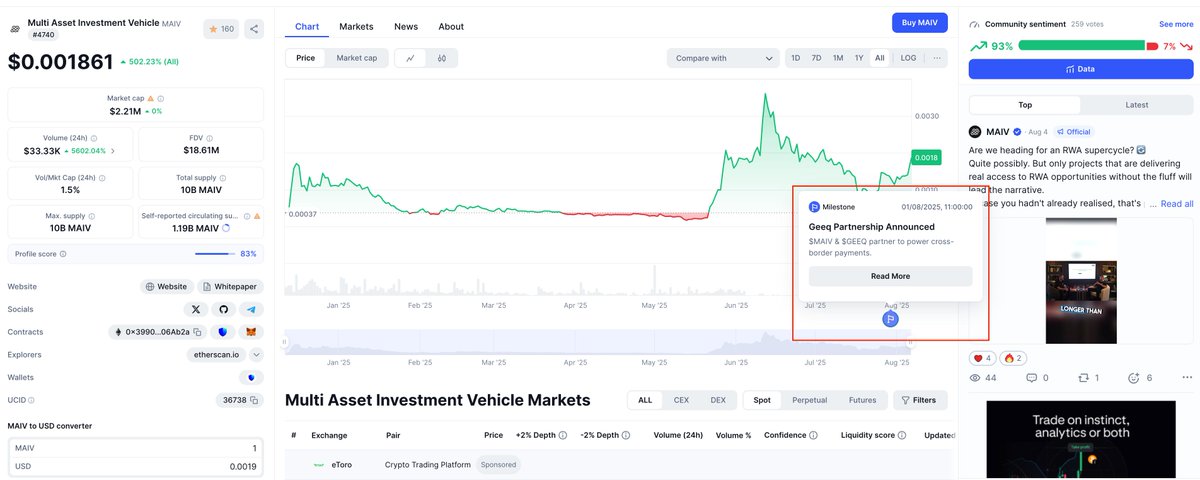Select the candlestick chart style
The height and width of the screenshot is (480, 1200).
(442, 58)
